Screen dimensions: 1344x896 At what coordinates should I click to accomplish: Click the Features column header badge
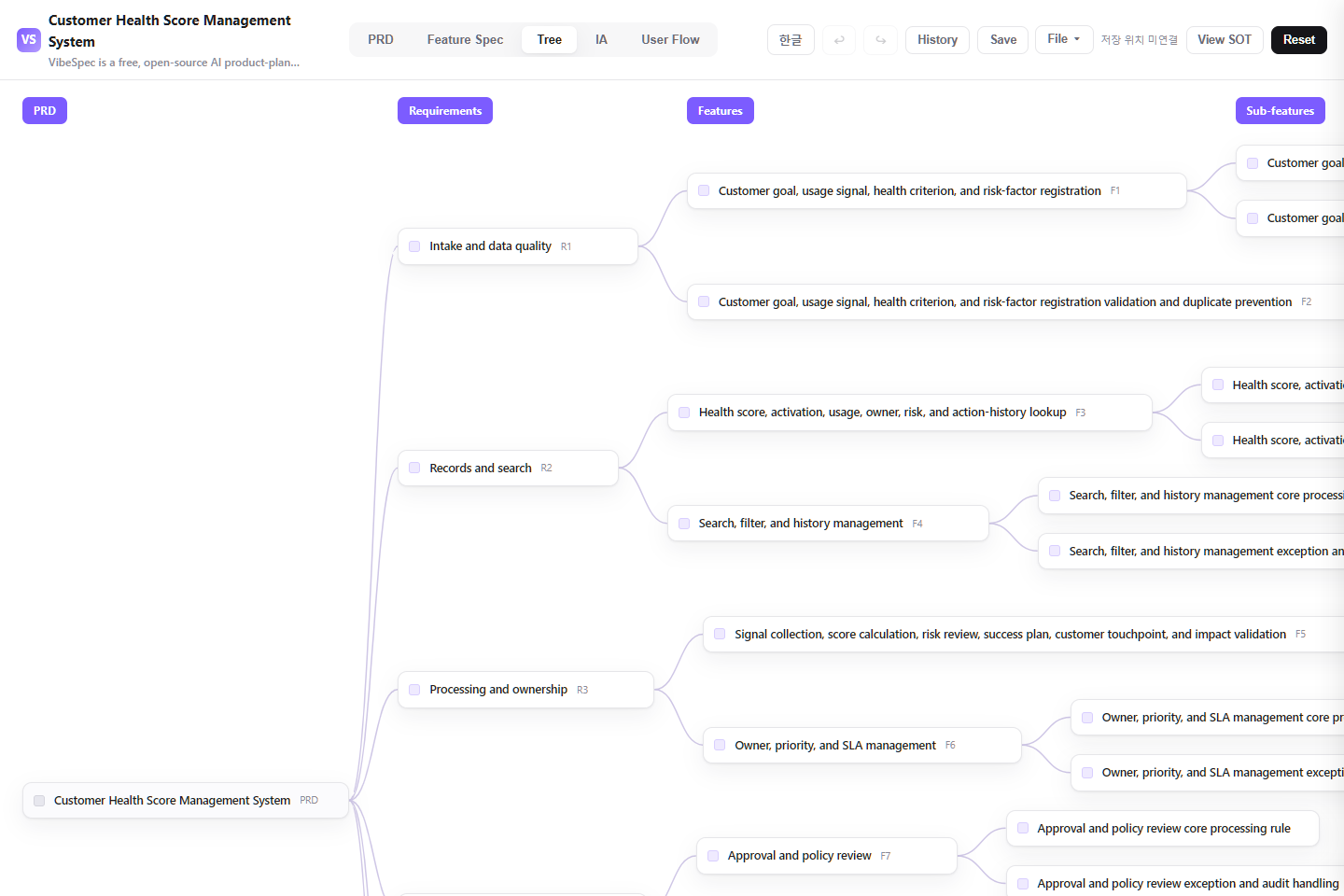(721, 111)
